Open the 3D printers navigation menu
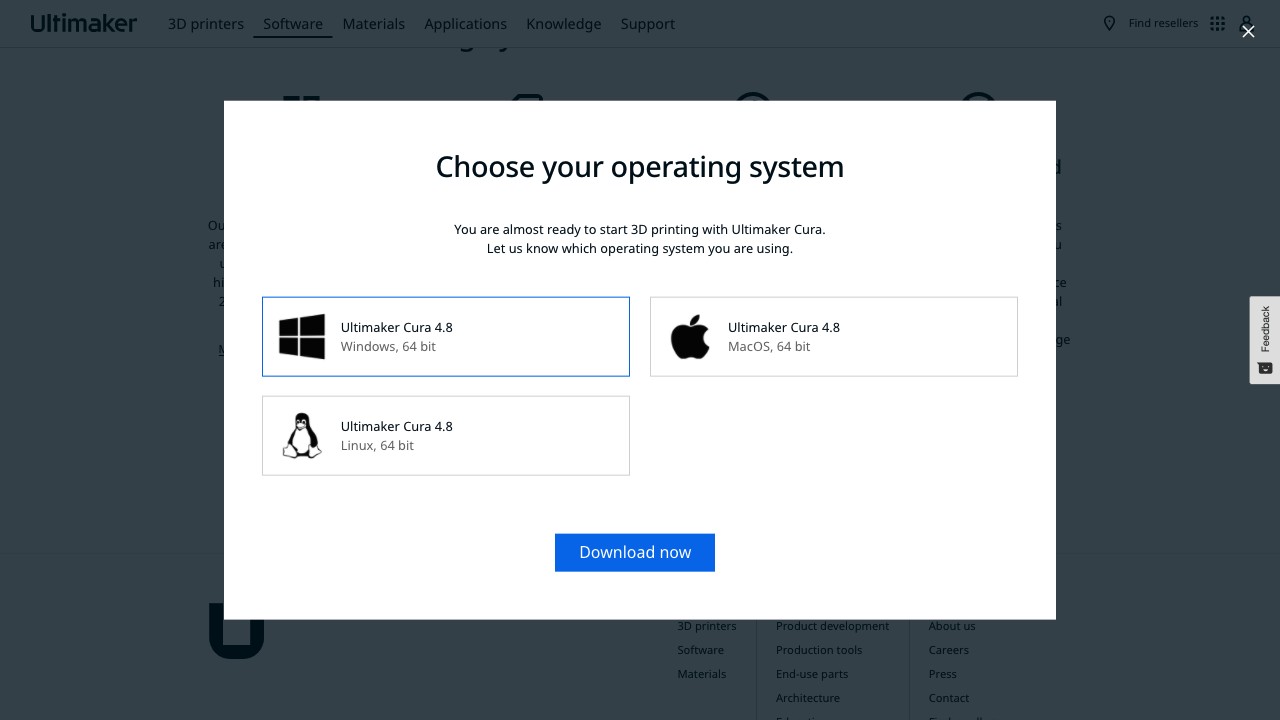Image resolution: width=1280 pixels, height=720 pixels. 206,24
